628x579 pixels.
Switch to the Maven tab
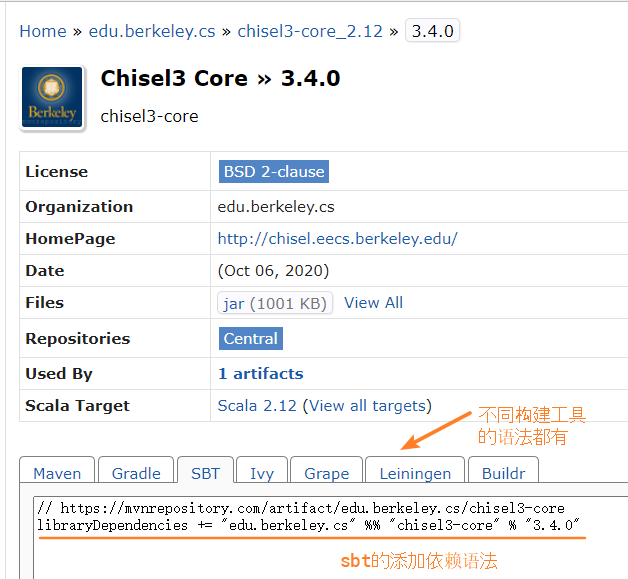57,470
